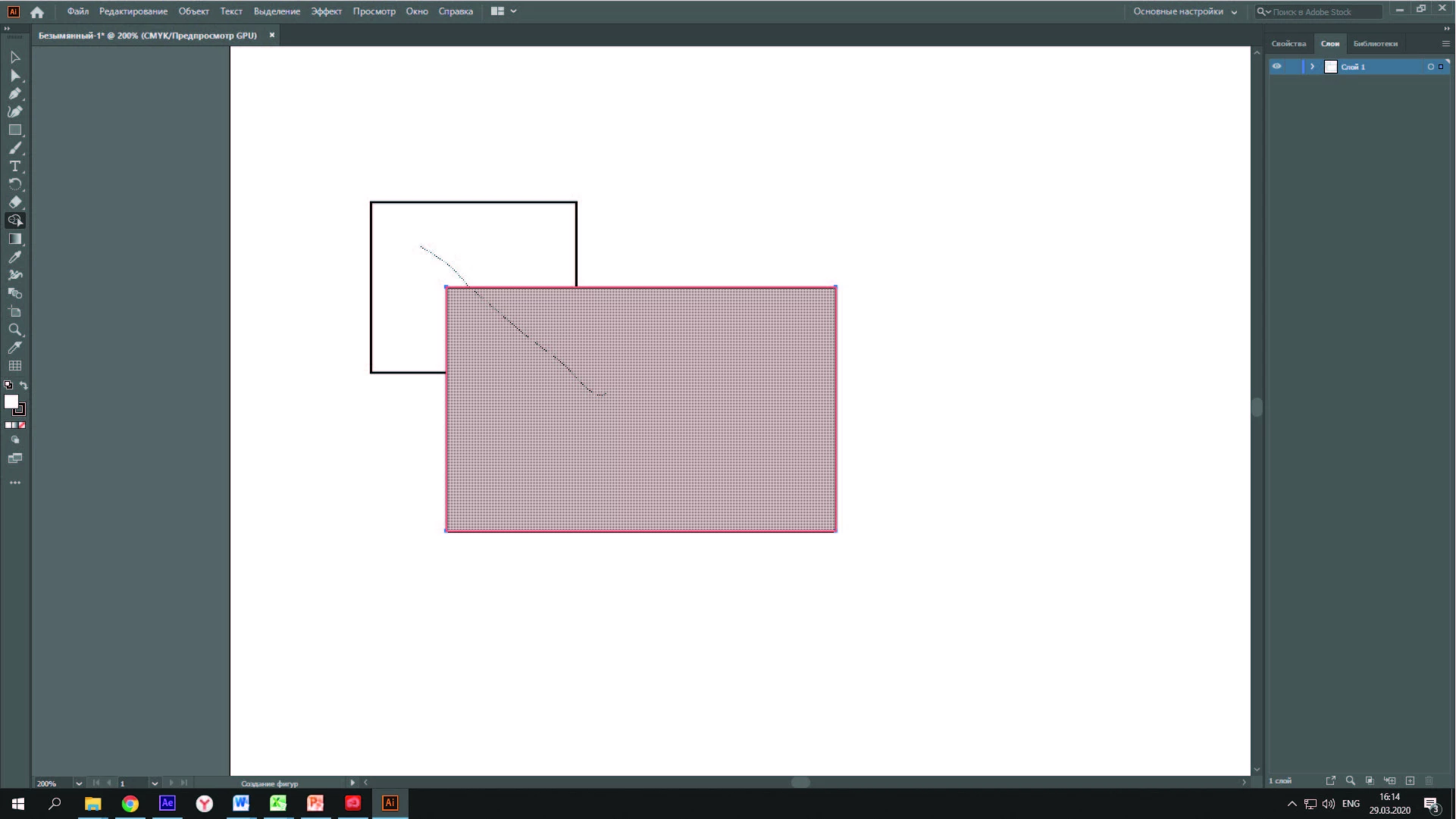Click target circle of Слой 1
Image resolution: width=1456 pixels, height=819 pixels.
coord(1430,67)
